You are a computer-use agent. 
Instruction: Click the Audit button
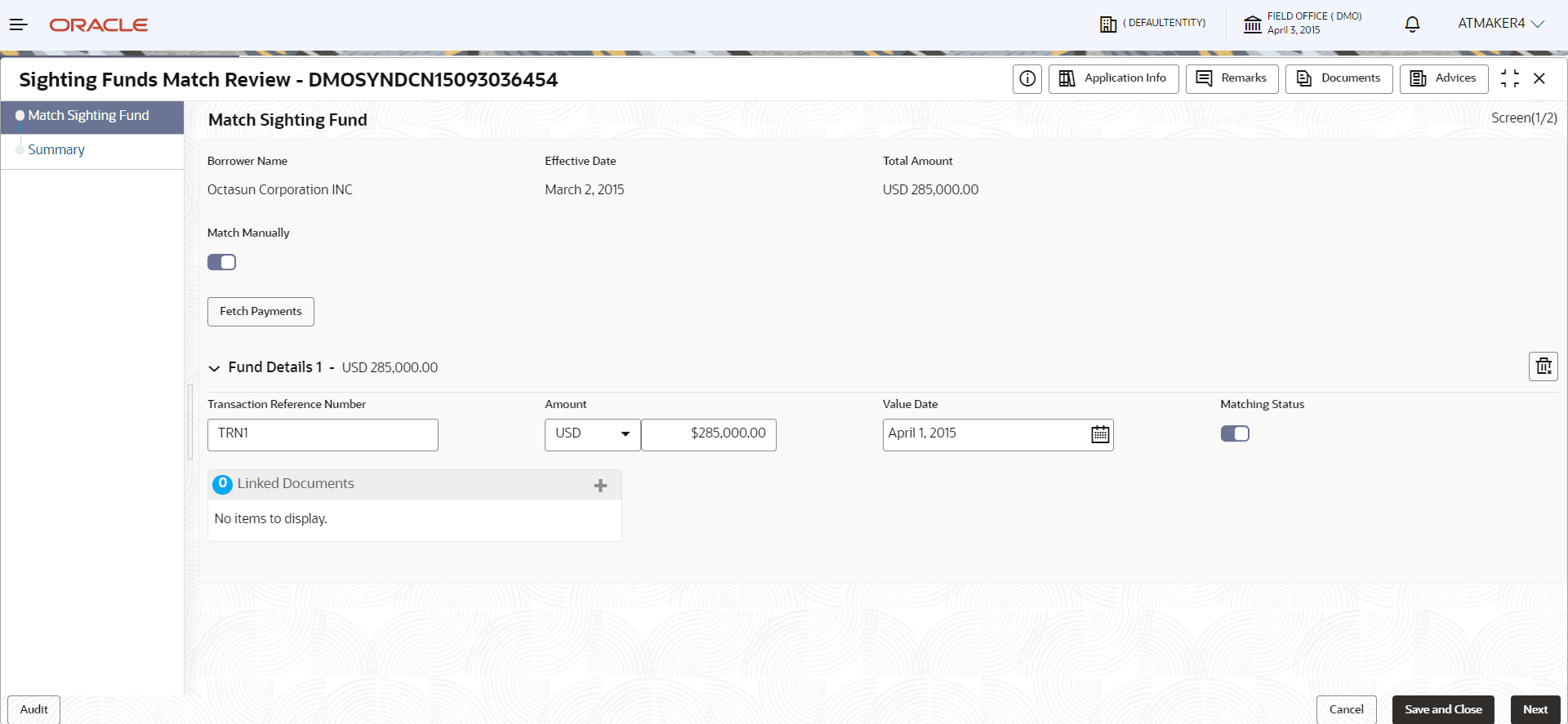click(x=33, y=709)
